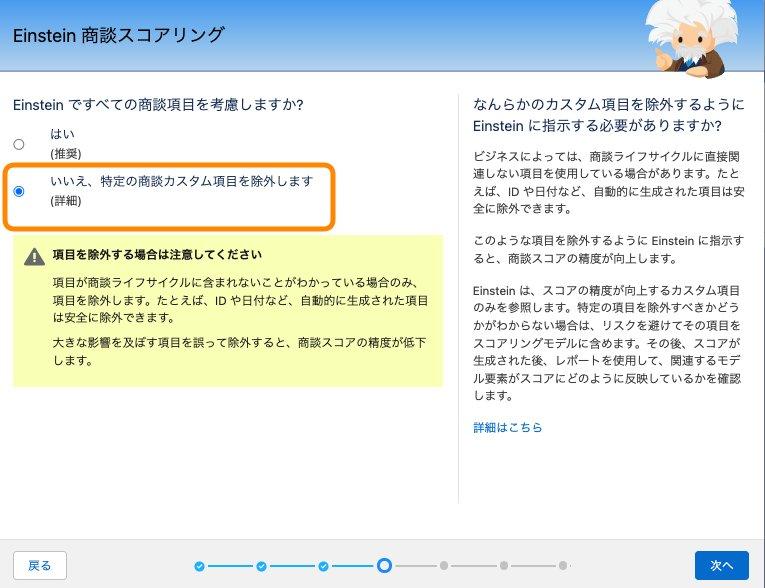Click the Einstein 商談スコアリング title
765x588 pixels.
click(x=119, y=36)
